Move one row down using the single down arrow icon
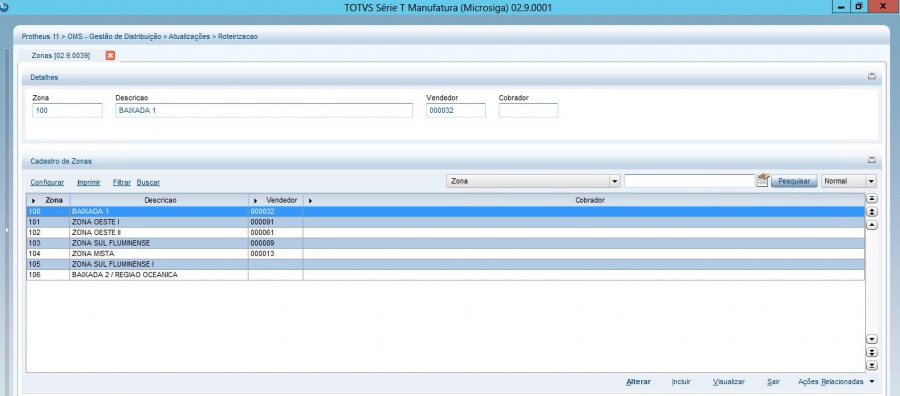 click(x=871, y=339)
